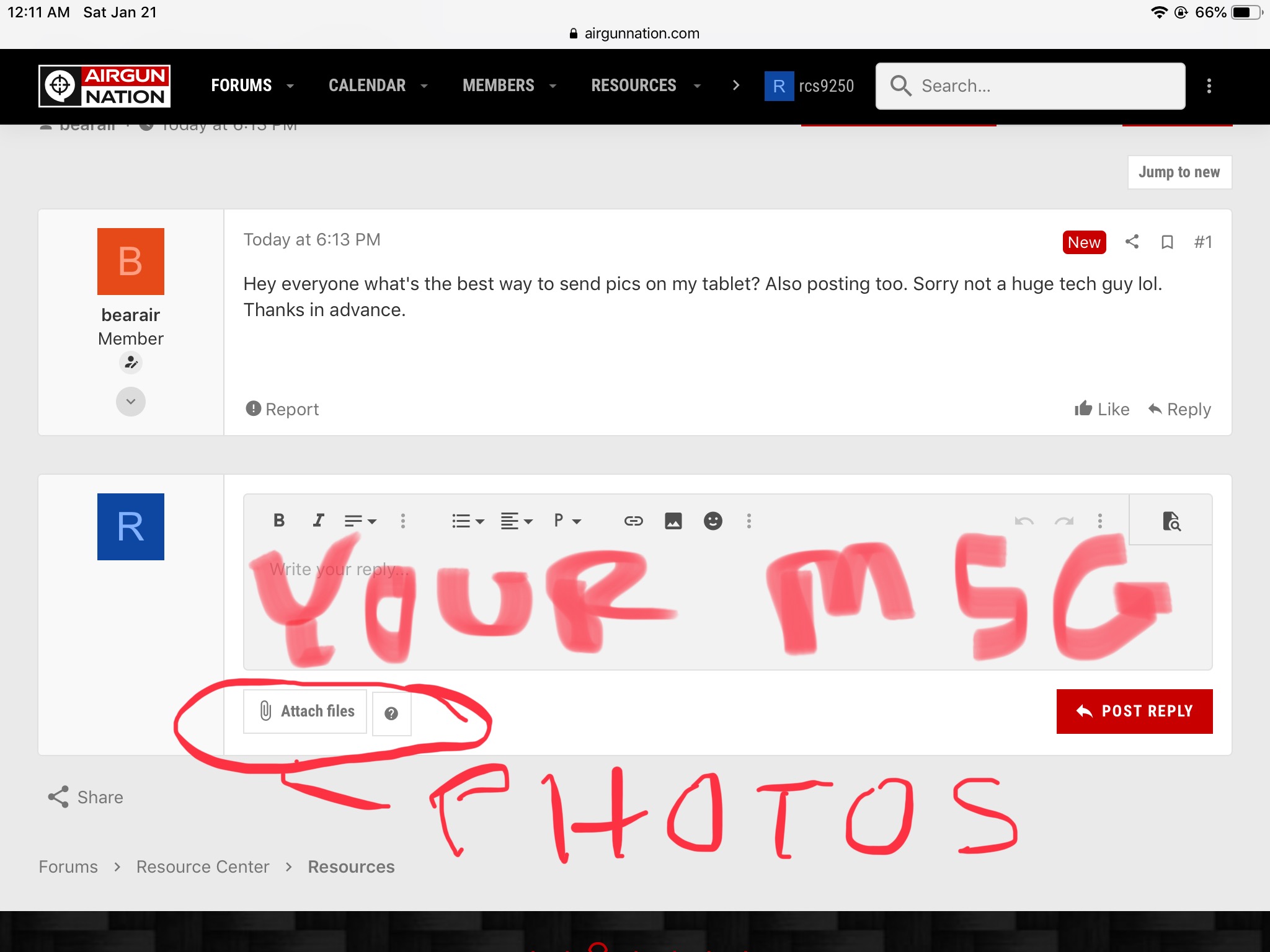Click the redo arrow in the editor

(x=1064, y=521)
